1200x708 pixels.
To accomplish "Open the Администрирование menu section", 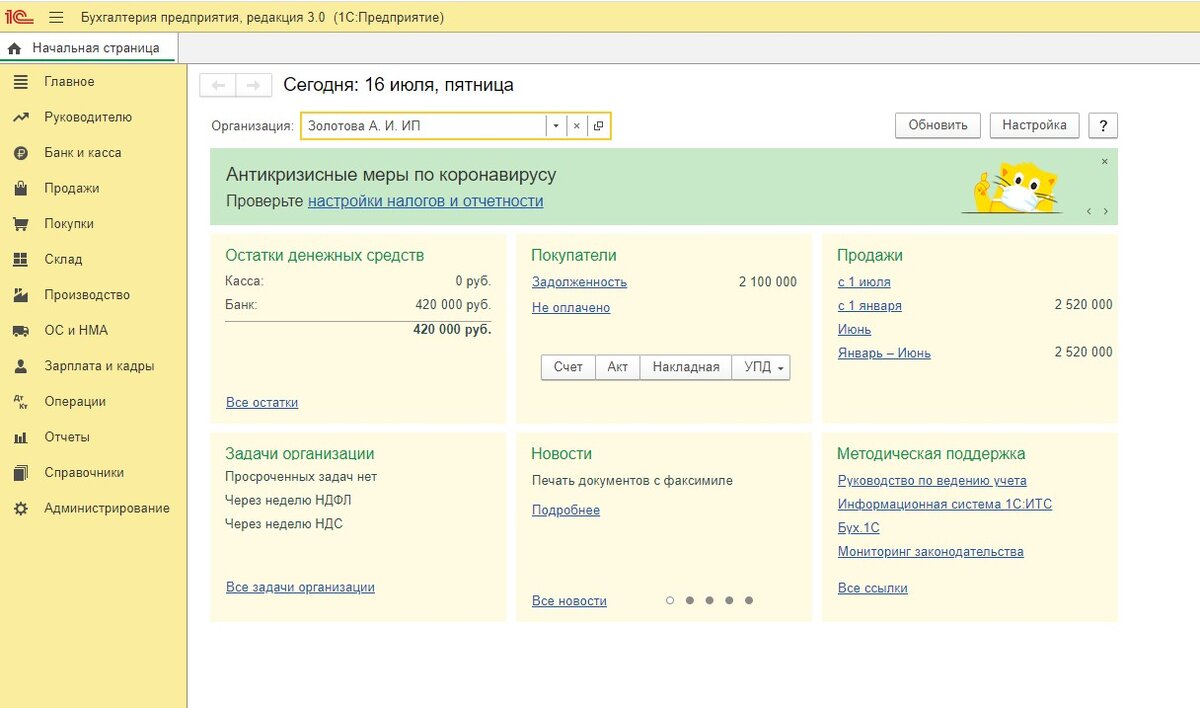I will 107,508.
